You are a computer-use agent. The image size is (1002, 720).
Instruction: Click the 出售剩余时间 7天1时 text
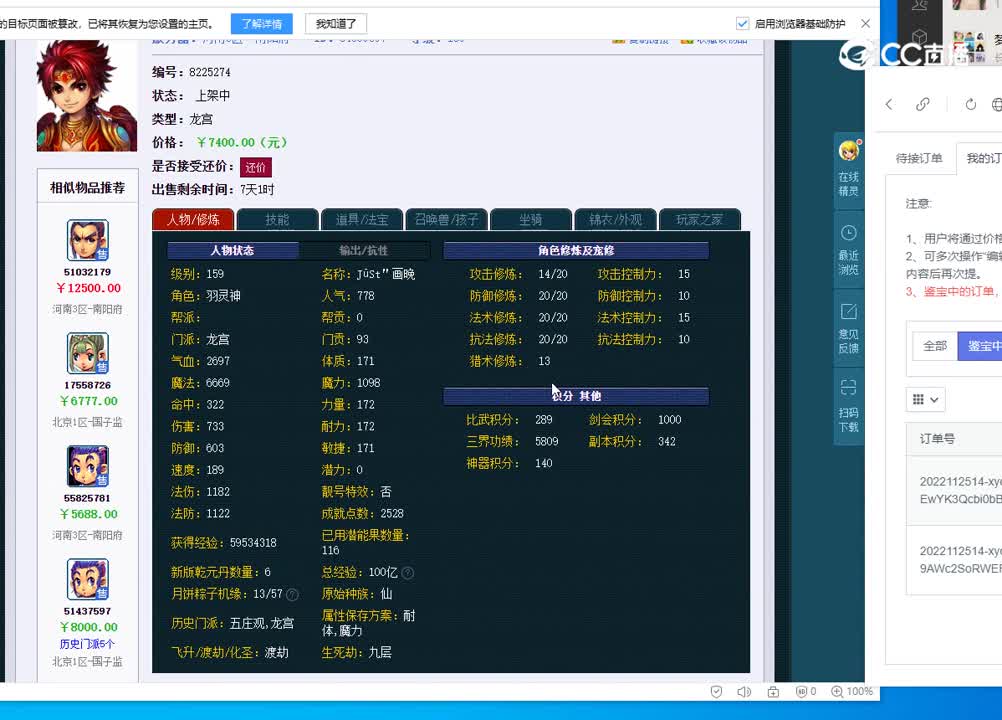coord(213,190)
